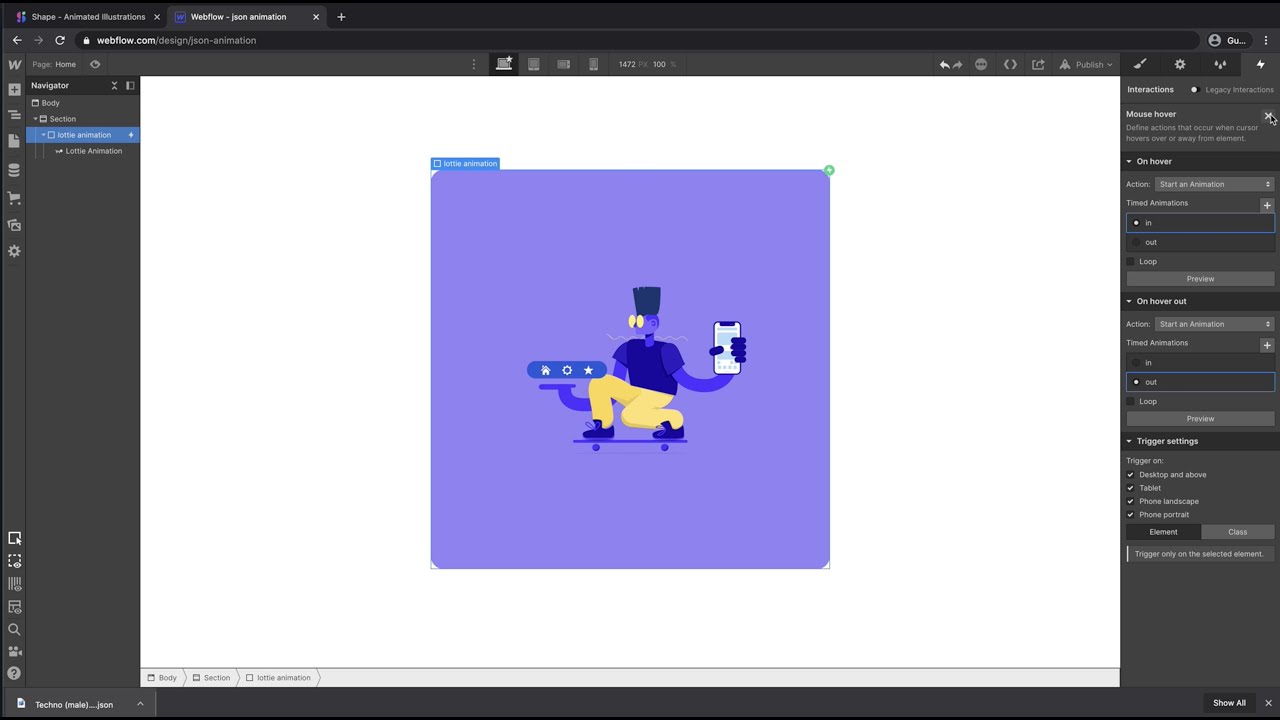Open the Help question mark icon

tap(14, 673)
